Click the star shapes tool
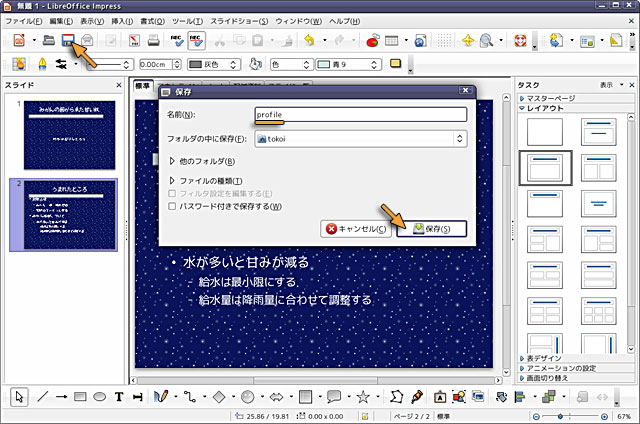The image size is (640, 424). [363, 397]
